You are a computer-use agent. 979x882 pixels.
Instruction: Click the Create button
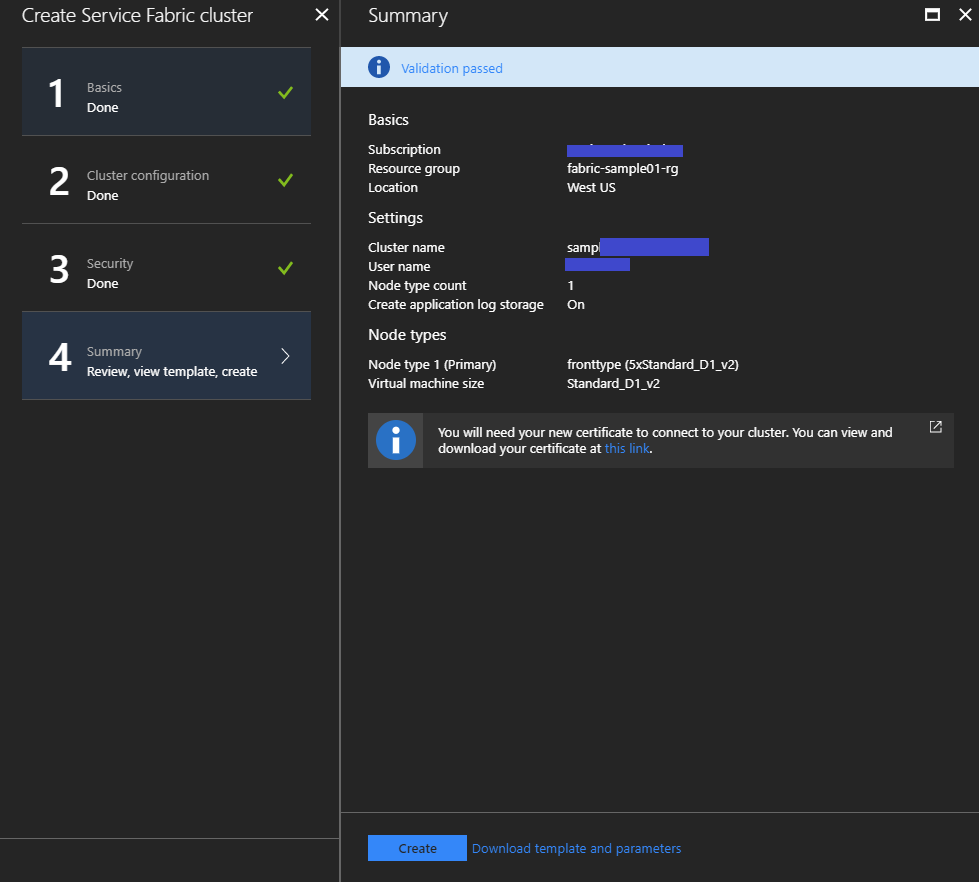pos(417,848)
